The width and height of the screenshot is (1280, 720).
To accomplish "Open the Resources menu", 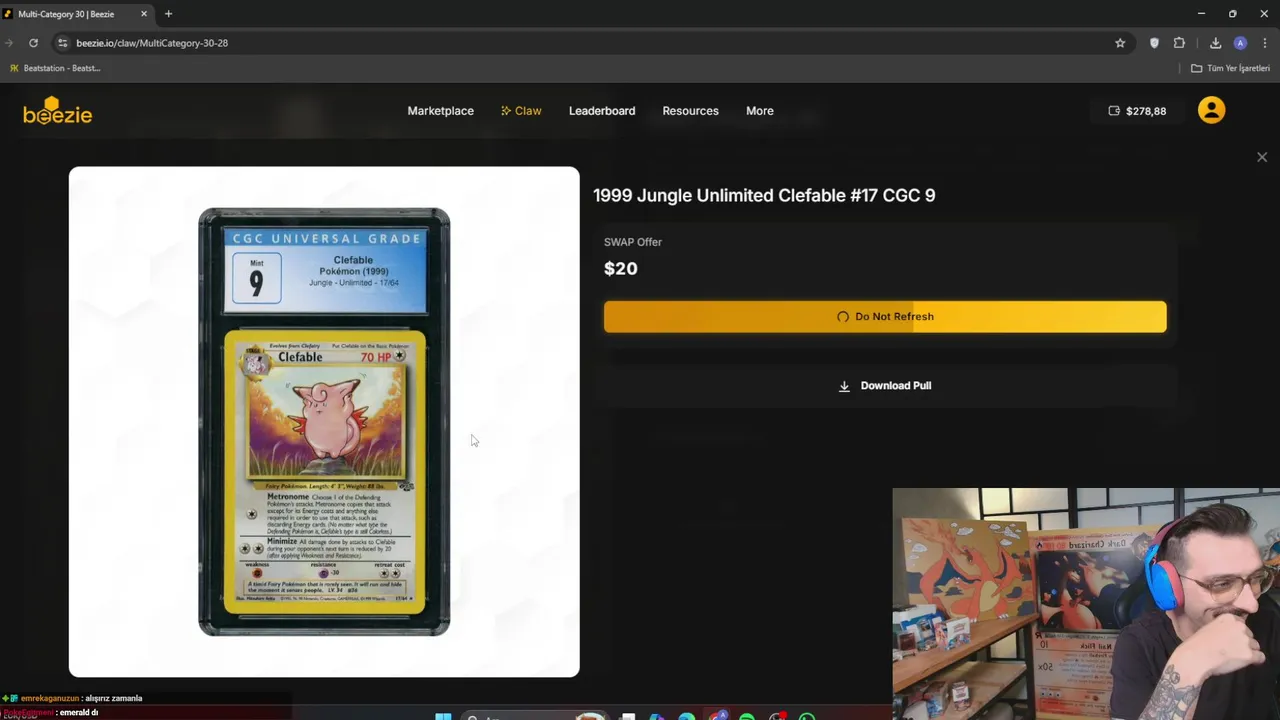I will [x=690, y=111].
